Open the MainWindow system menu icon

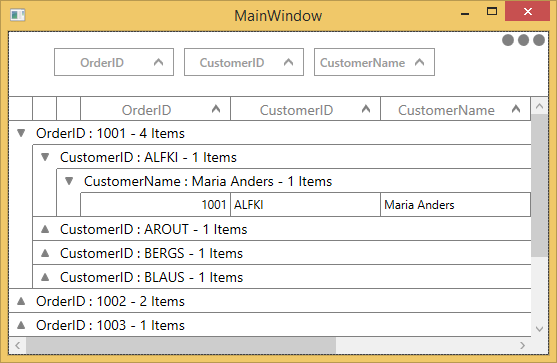click(18, 15)
